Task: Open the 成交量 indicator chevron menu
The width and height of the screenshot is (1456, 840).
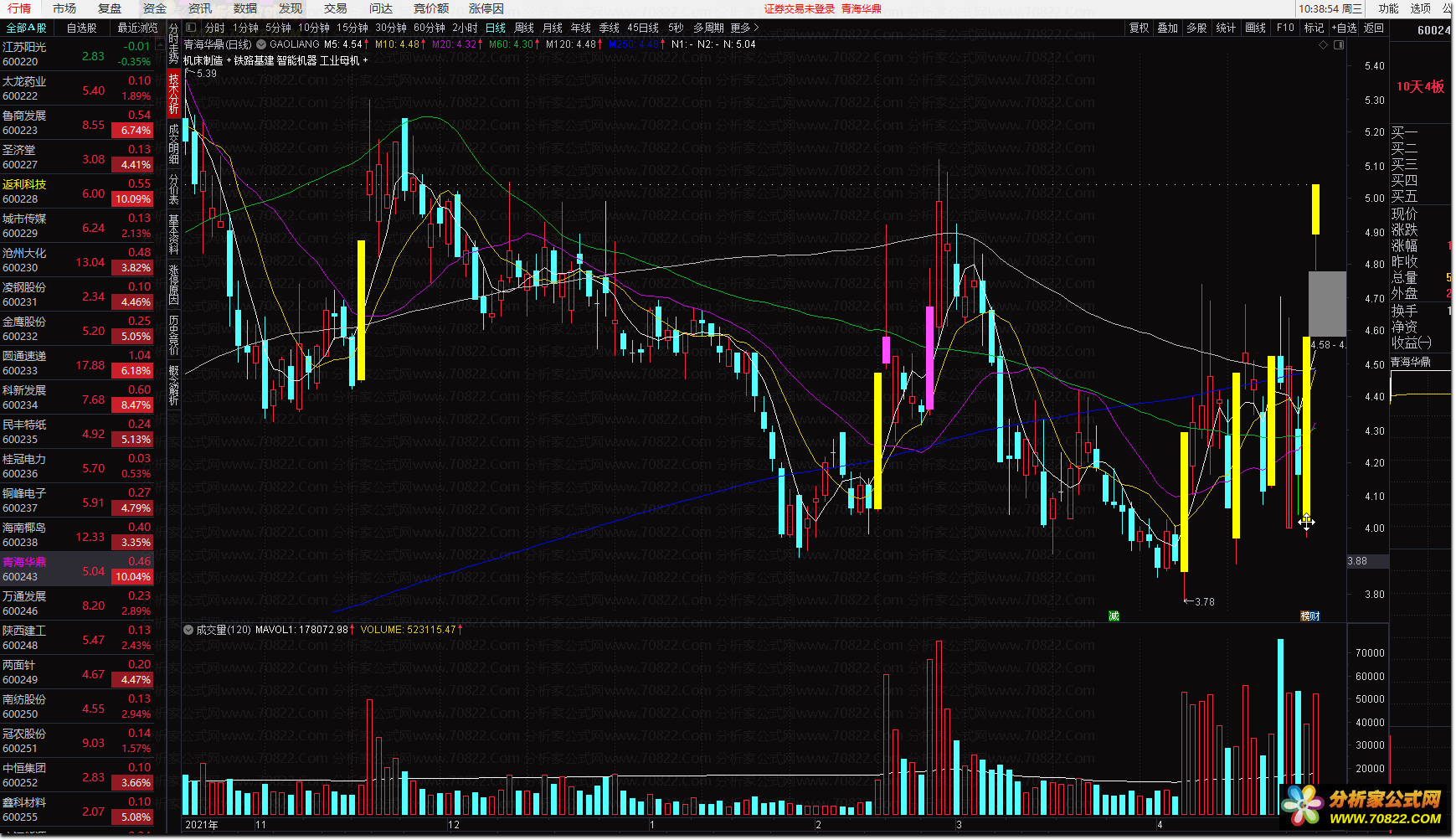Action: 188,630
